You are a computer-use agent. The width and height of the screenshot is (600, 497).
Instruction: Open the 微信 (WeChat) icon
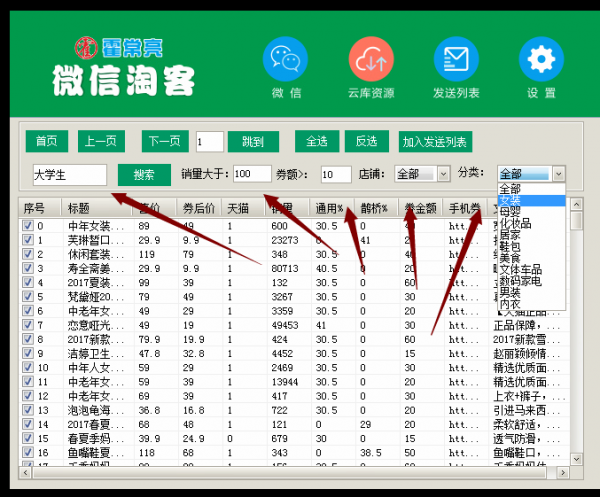pos(285,59)
